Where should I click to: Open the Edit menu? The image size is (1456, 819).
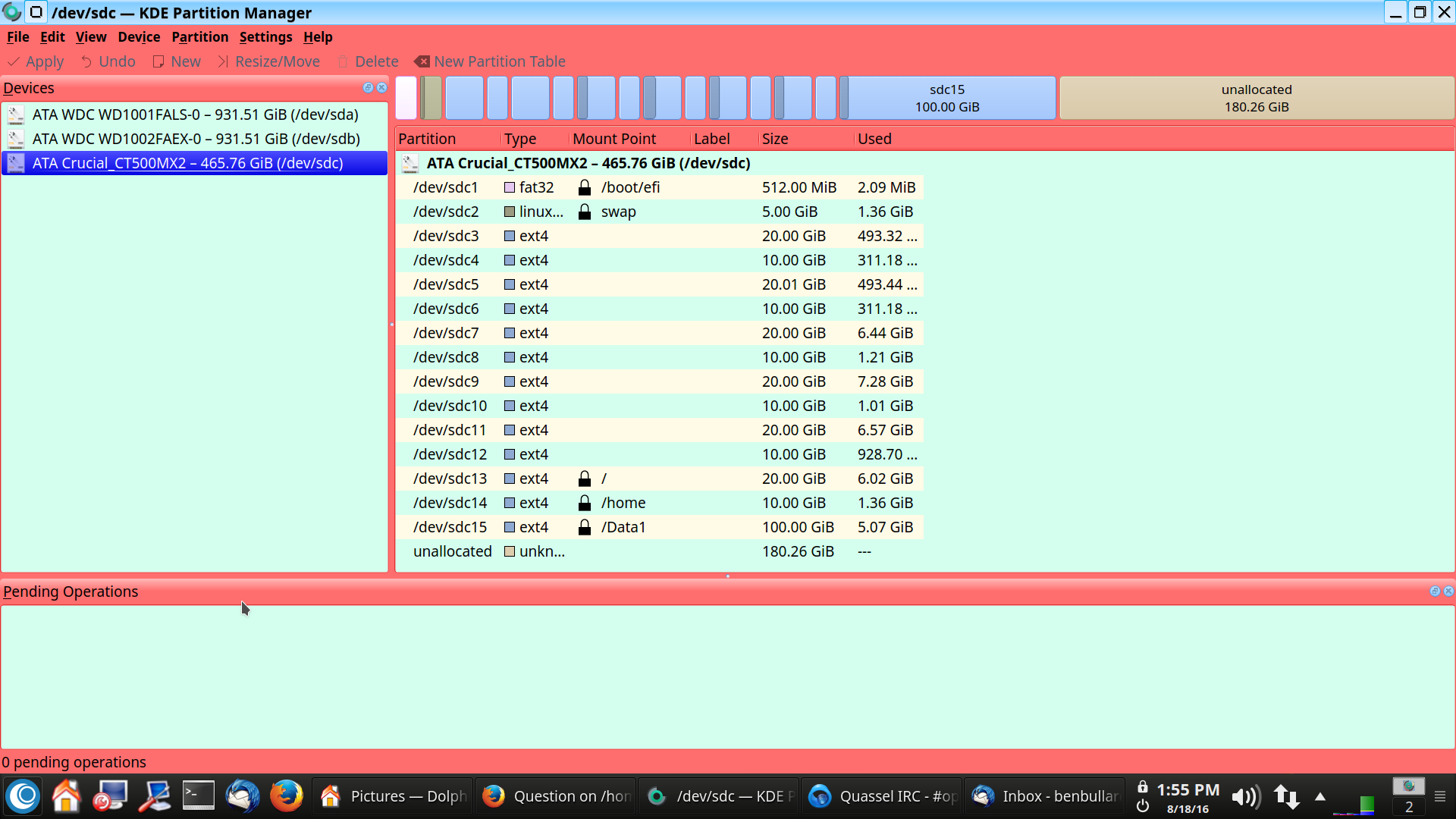[52, 37]
